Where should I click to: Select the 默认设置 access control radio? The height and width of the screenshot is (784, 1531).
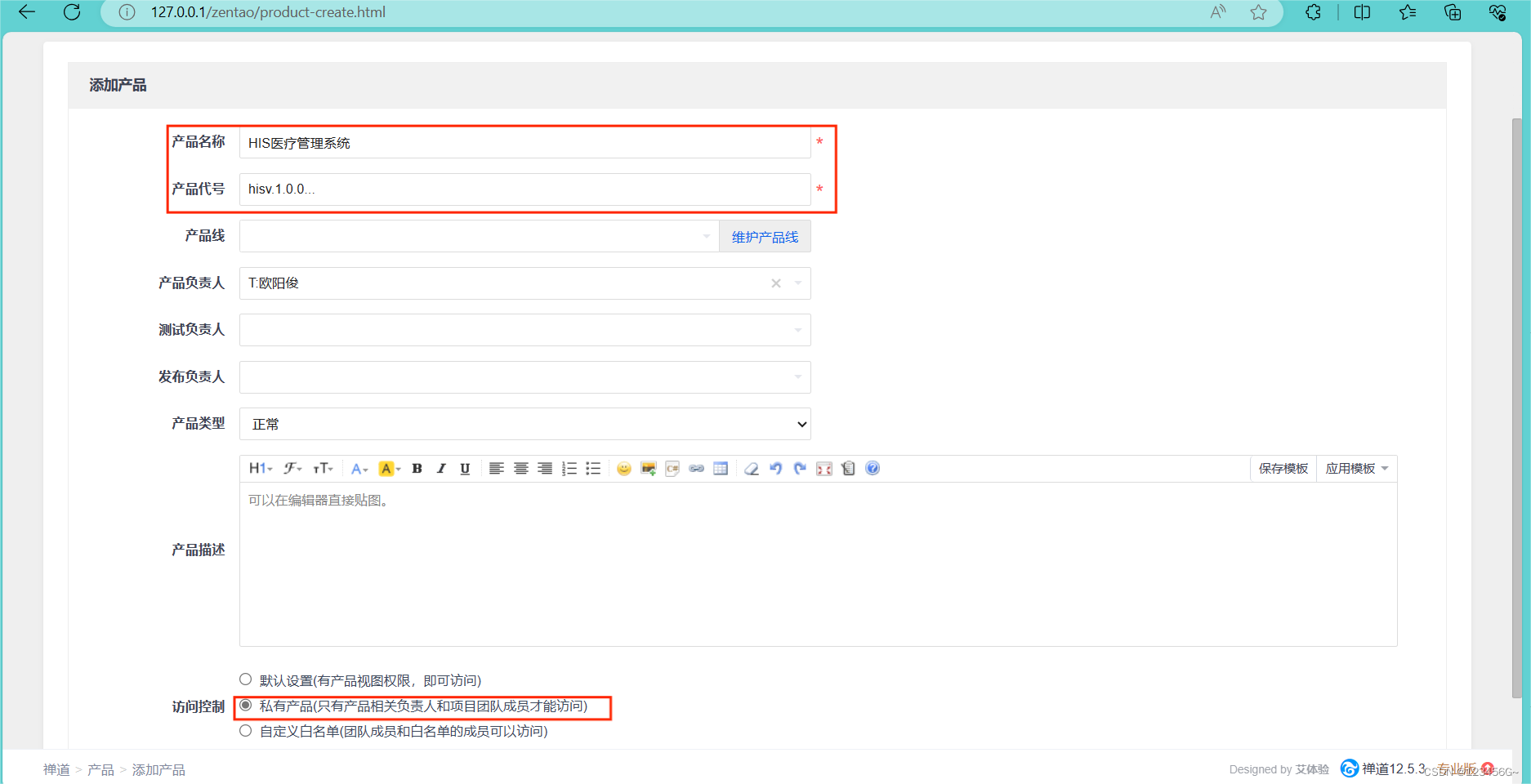(245, 679)
